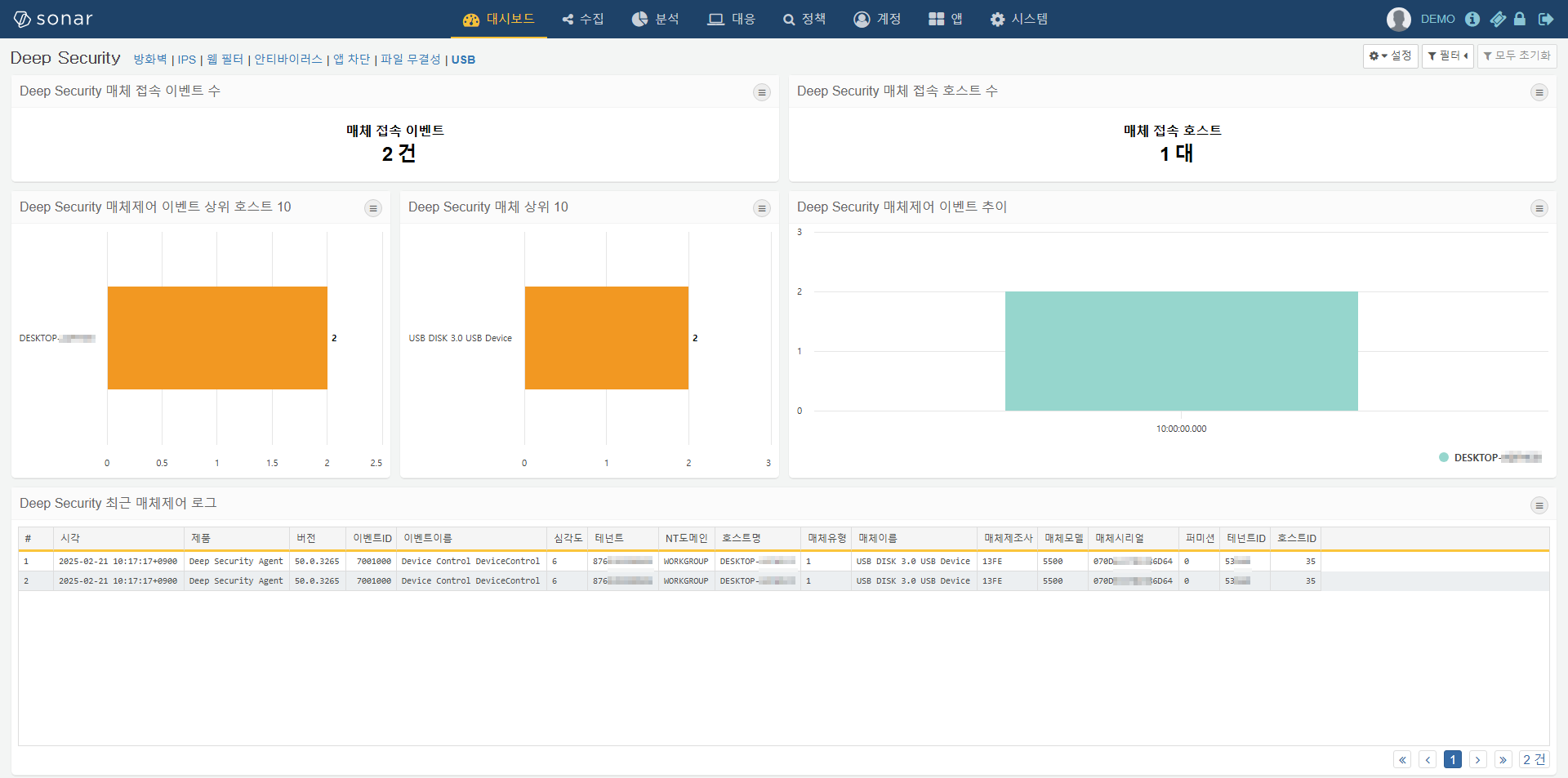Click 모두 초기화 reset all button
Viewport: 1568px width, 778px height.
pos(1517,56)
